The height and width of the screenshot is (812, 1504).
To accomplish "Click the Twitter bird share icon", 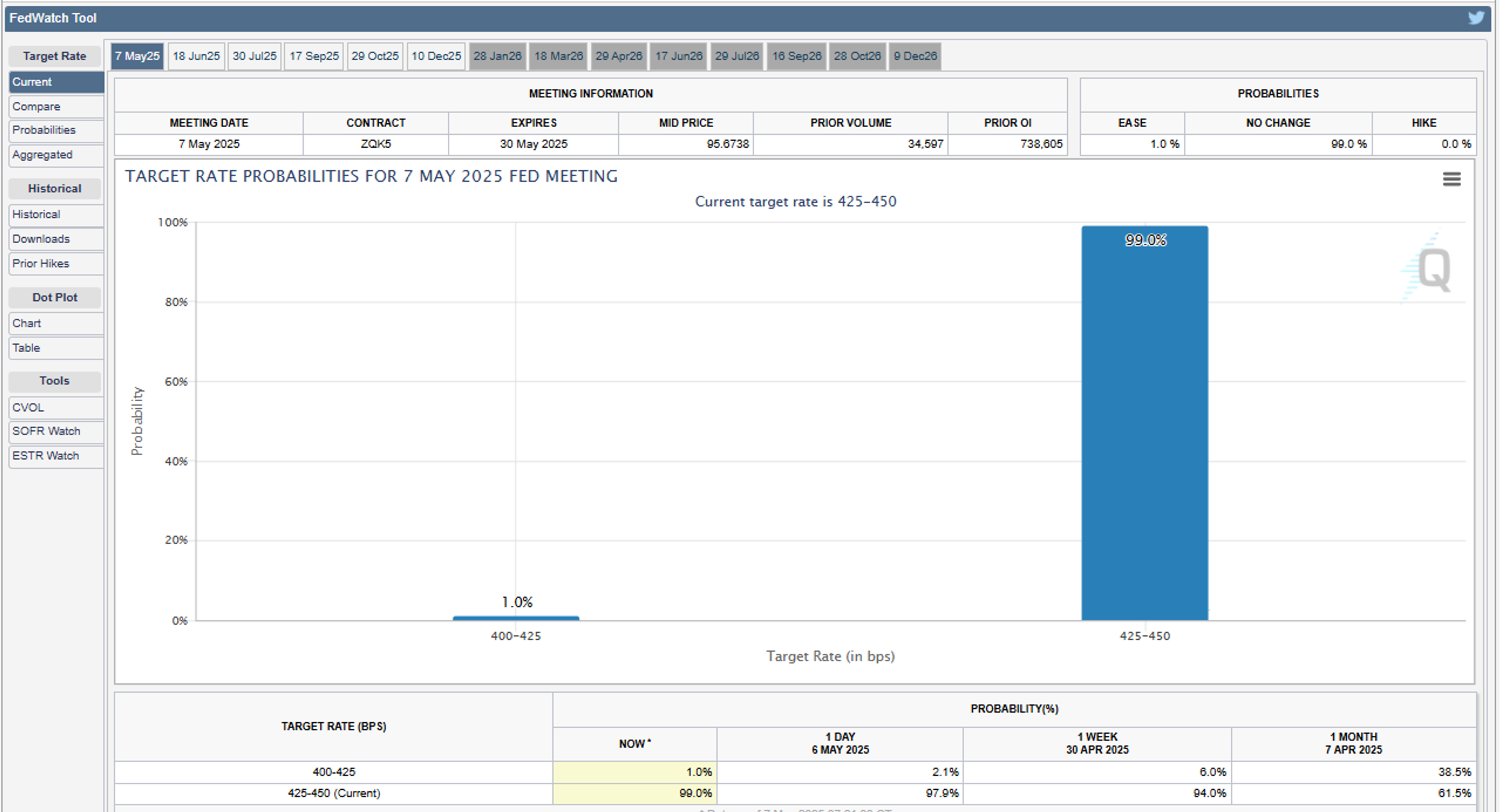I will coord(1476,18).
